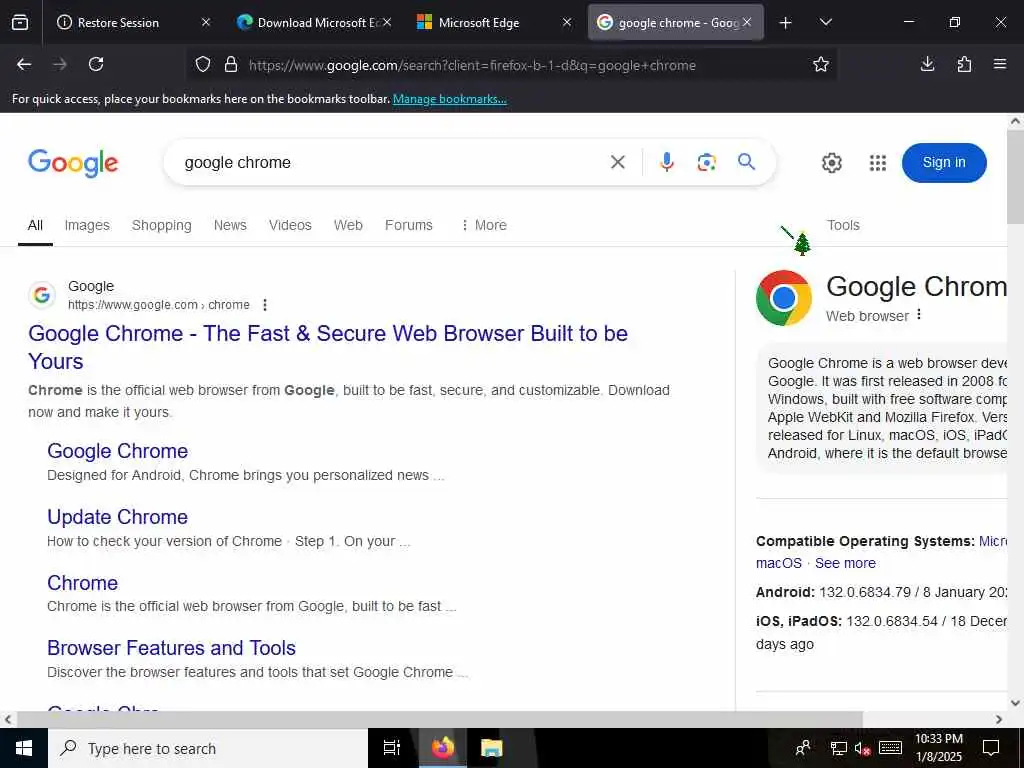Open File Explorer from the taskbar
The width and height of the screenshot is (1024, 768).
[491, 748]
